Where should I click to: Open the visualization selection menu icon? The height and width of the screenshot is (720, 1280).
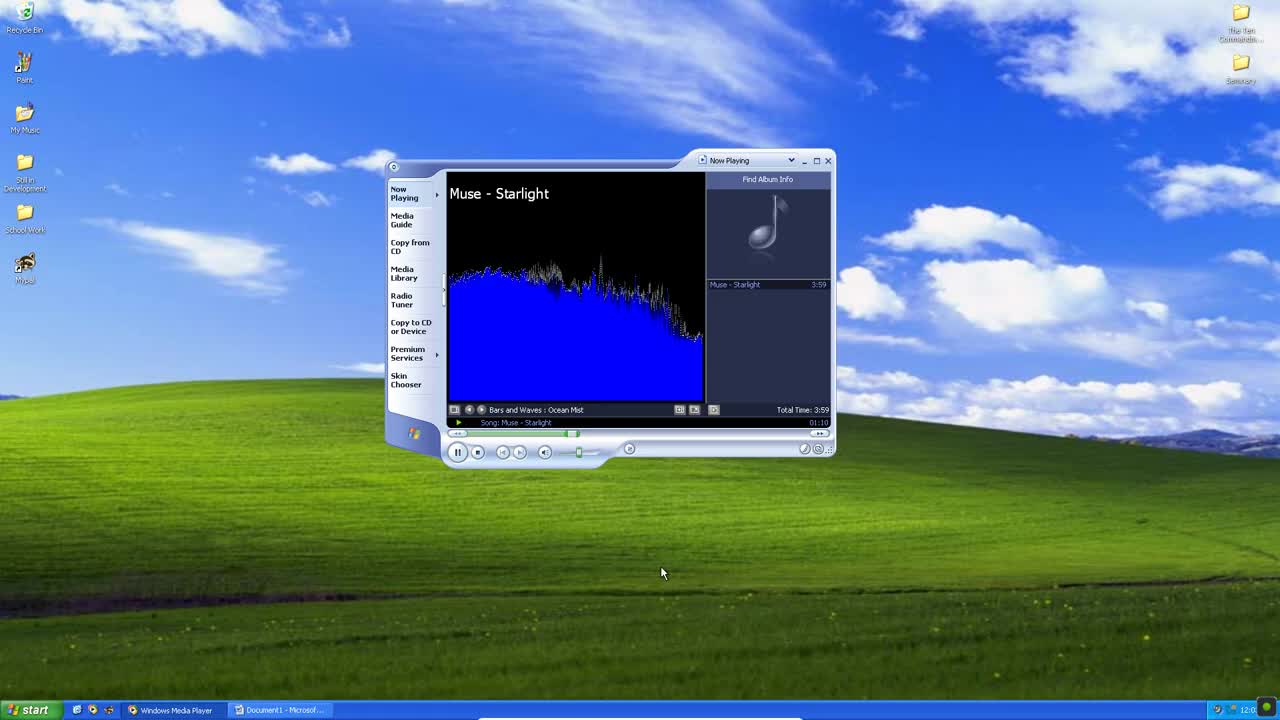tap(454, 409)
